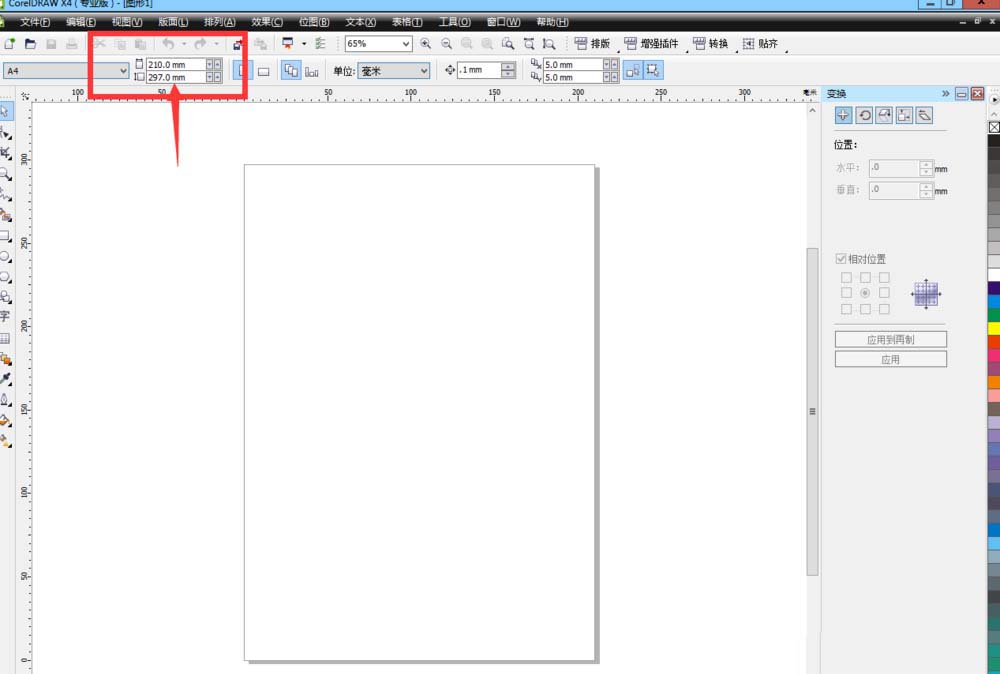Toggle the 相对位置 checkbox
The image size is (1000, 674).
(x=841, y=258)
